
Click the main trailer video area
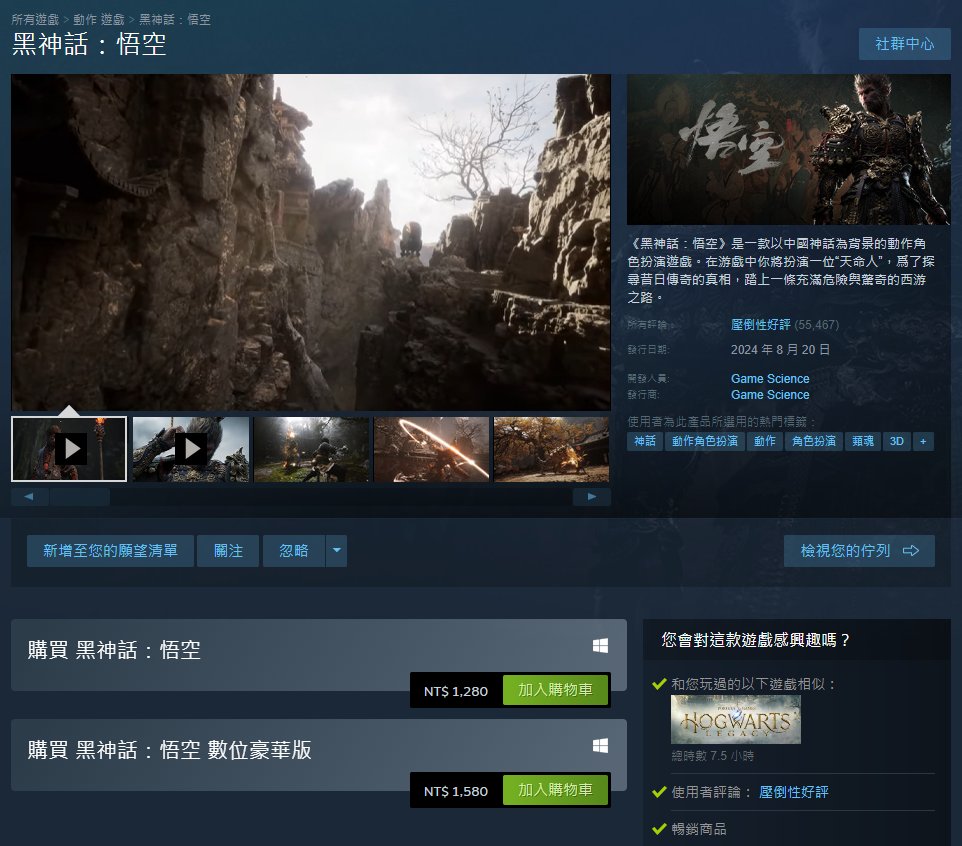coord(311,242)
